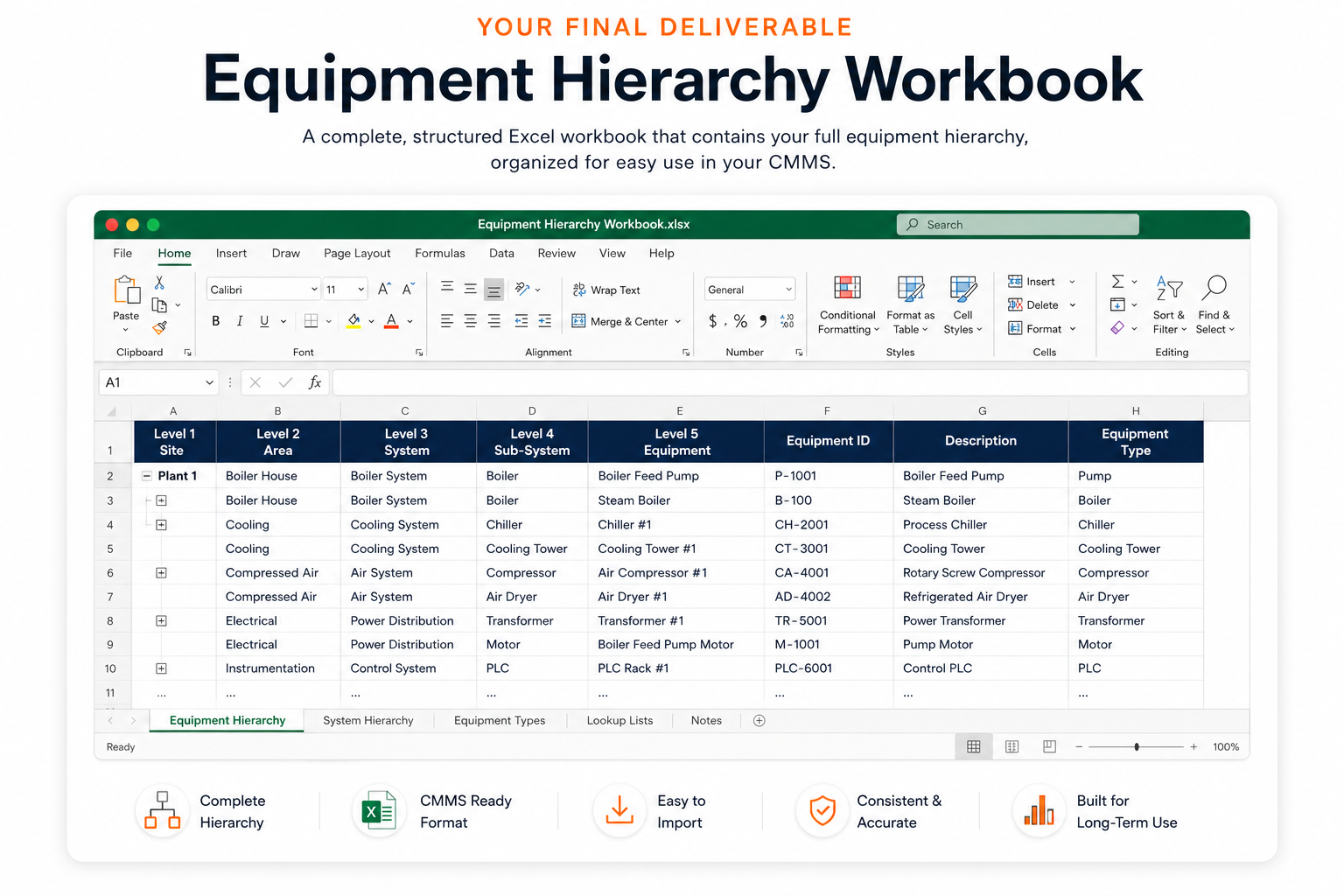Click the Borders grid icon
Screen dimensions: 1344x896
click(311, 321)
